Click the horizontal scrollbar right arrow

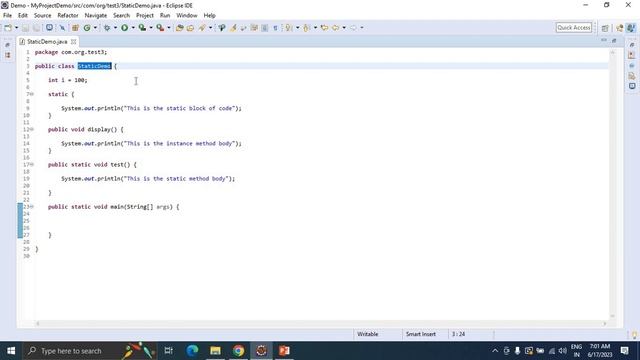[604, 324]
